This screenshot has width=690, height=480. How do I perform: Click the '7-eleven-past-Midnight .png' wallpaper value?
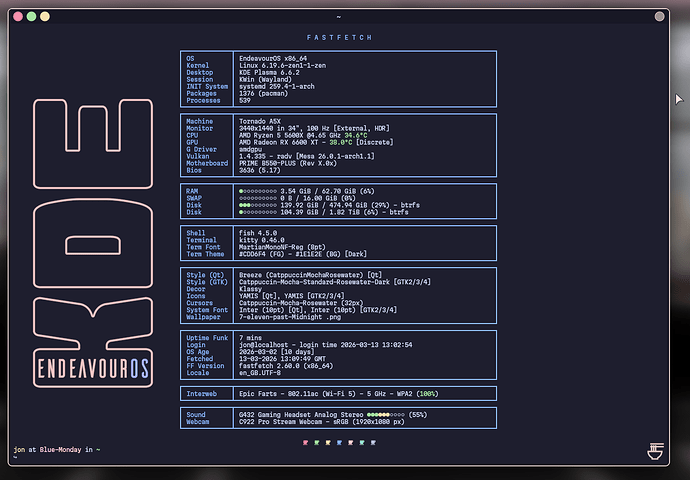click(290, 317)
